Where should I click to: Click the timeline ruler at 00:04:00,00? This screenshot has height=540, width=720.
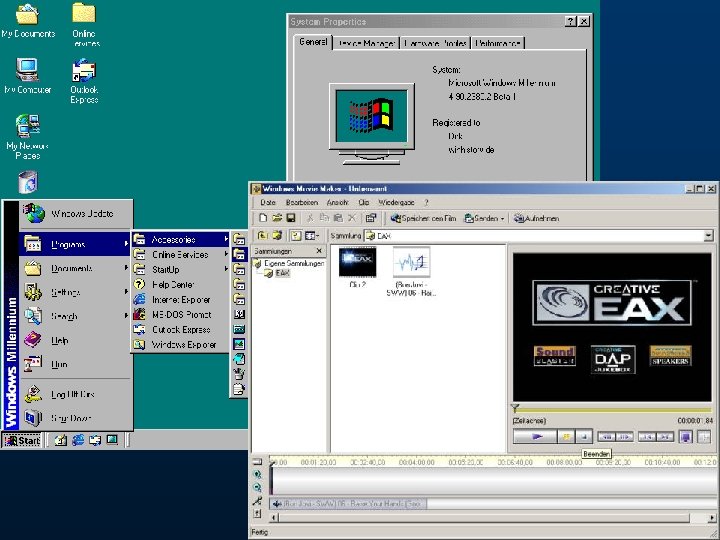(x=416, y=462)
